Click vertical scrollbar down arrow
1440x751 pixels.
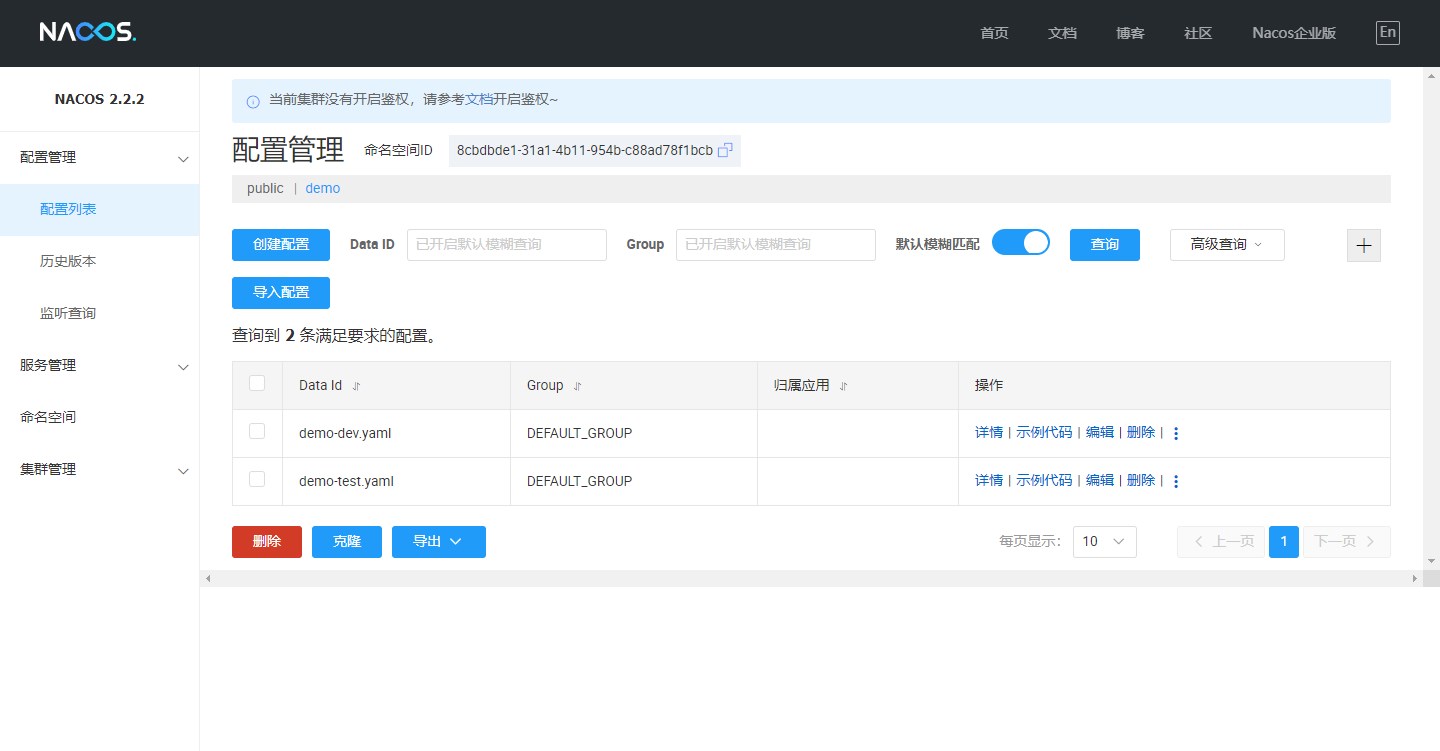(x=1431, y=560)
